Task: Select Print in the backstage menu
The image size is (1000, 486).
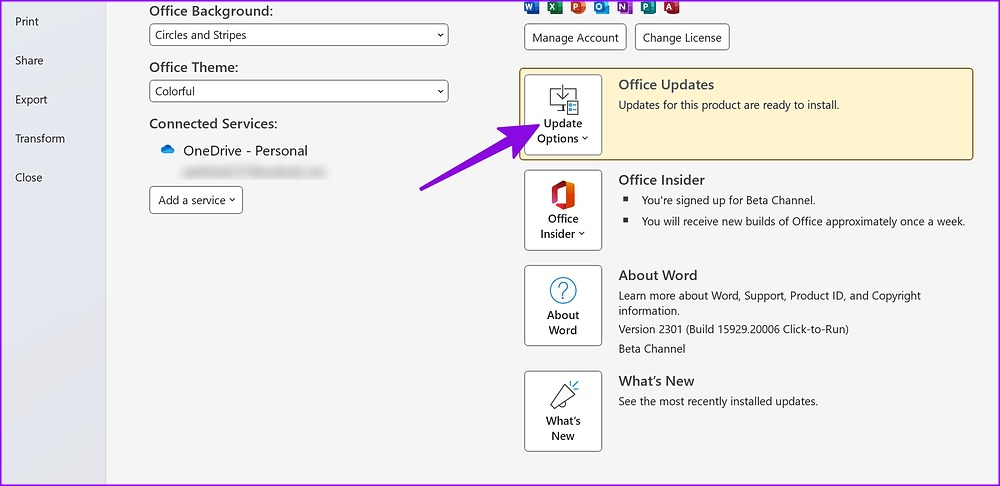Action: point(27,22)
